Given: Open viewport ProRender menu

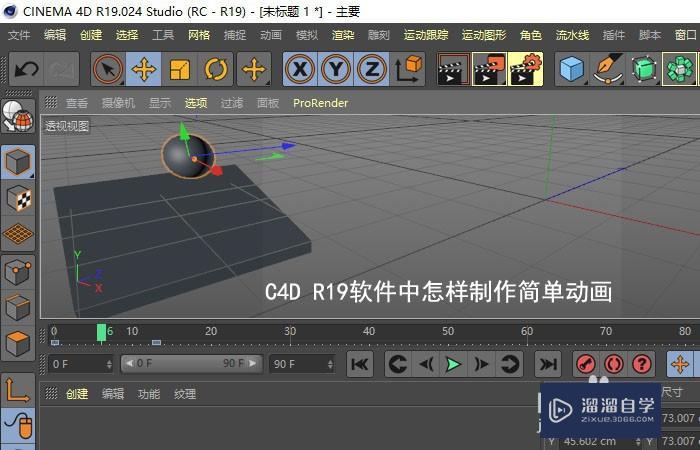Looking at the screenshot, I should tap(320, 103).
